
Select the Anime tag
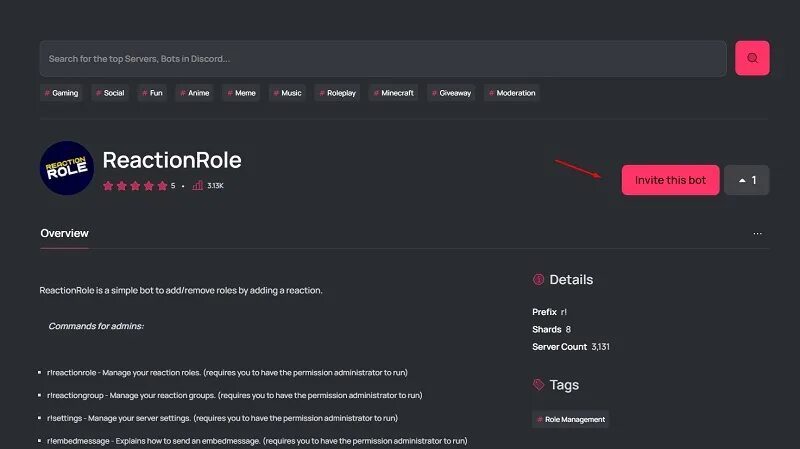tap(194, 93)
